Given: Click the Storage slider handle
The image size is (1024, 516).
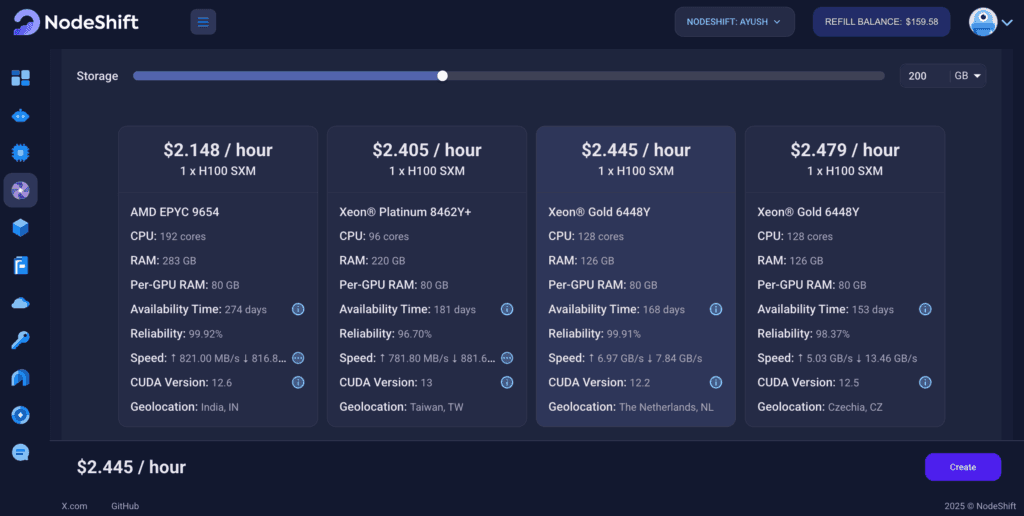Looking at the screenshot, I should 442,76.
